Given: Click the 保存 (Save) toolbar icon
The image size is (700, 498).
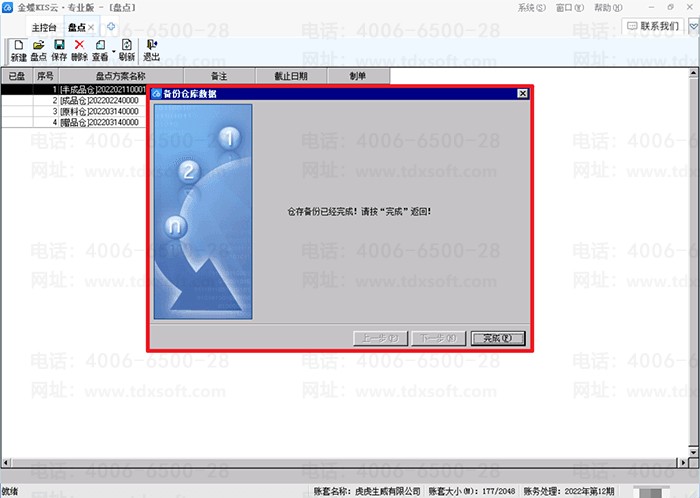Looking at the screenshot, I should [x=59, y=50].
